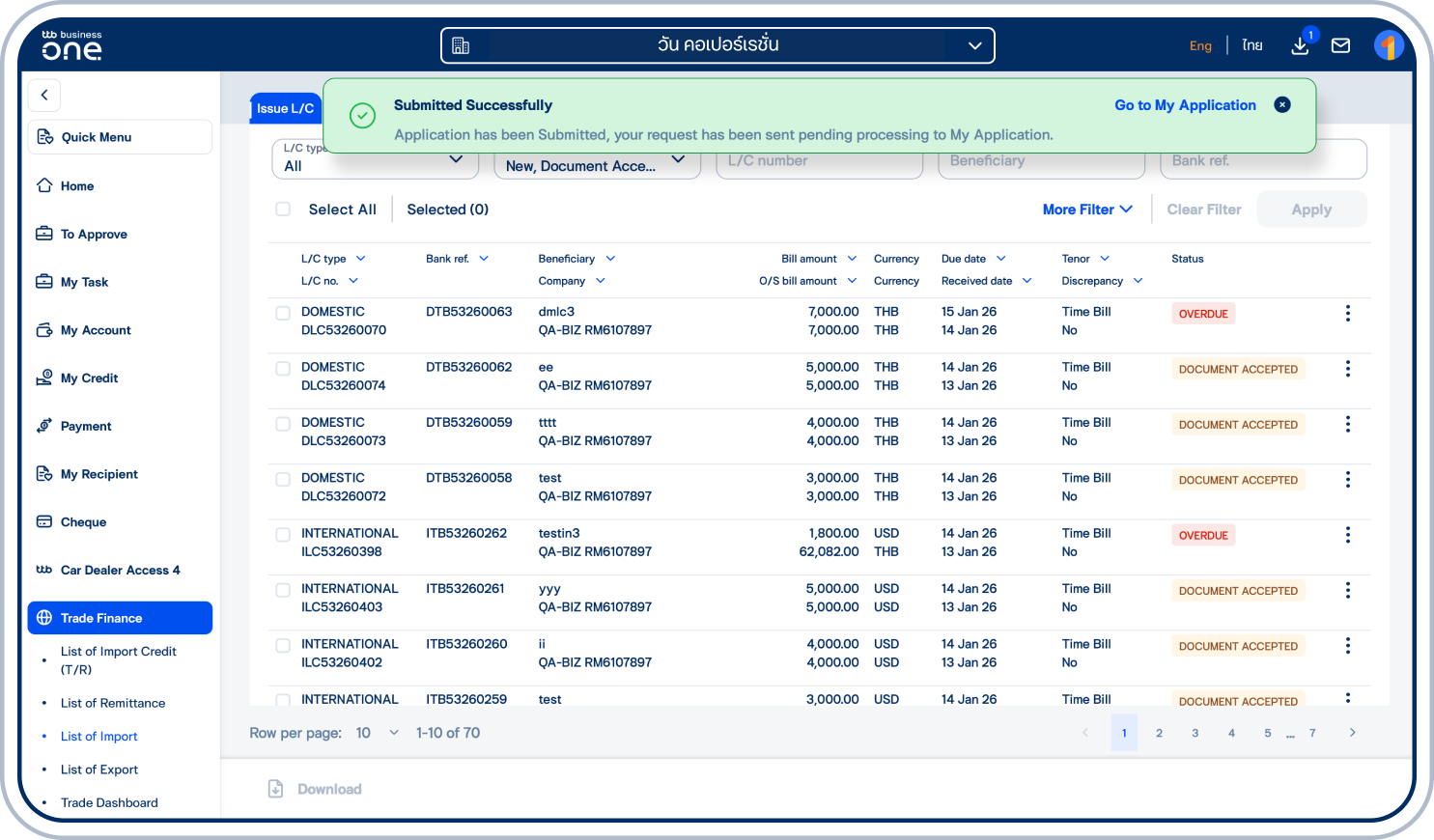Click the user profile avatar icon
The height and width of the screenshot is (840, 1434).
pyautogui.click(x=1389, y=45)
